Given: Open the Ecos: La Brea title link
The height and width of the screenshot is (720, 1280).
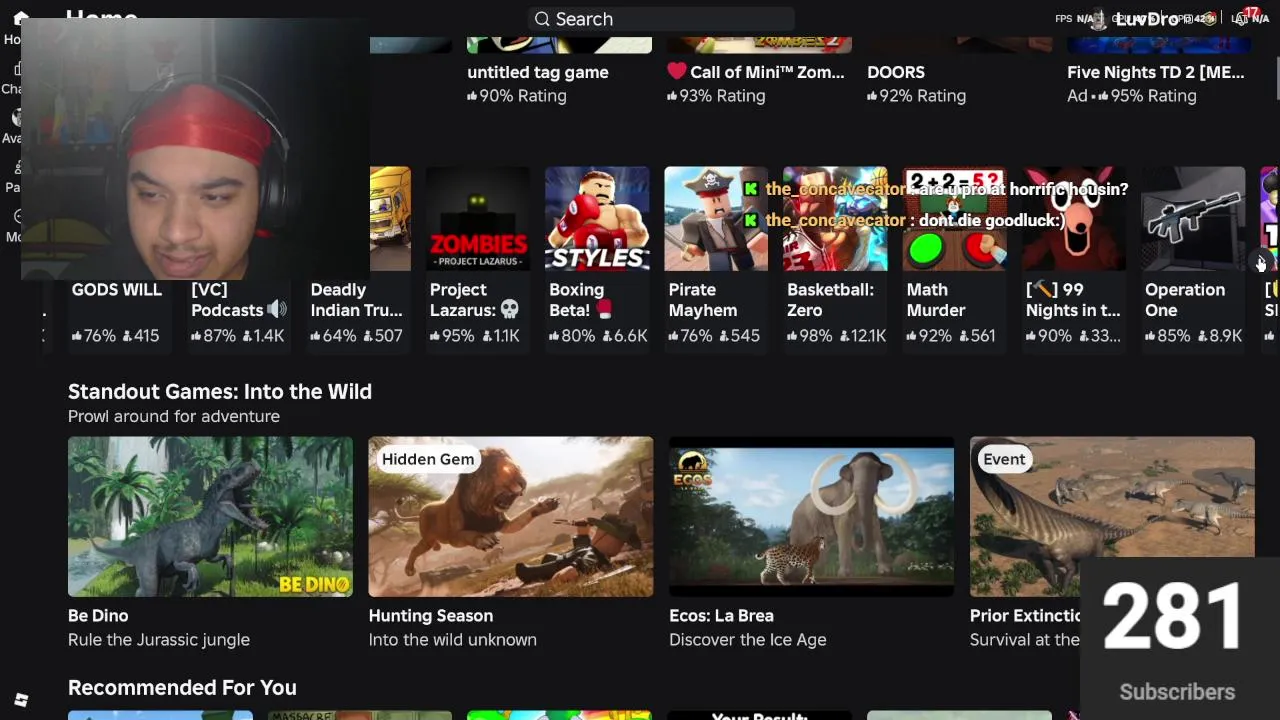Looking at the screenshot, I should tap(721, 616).
